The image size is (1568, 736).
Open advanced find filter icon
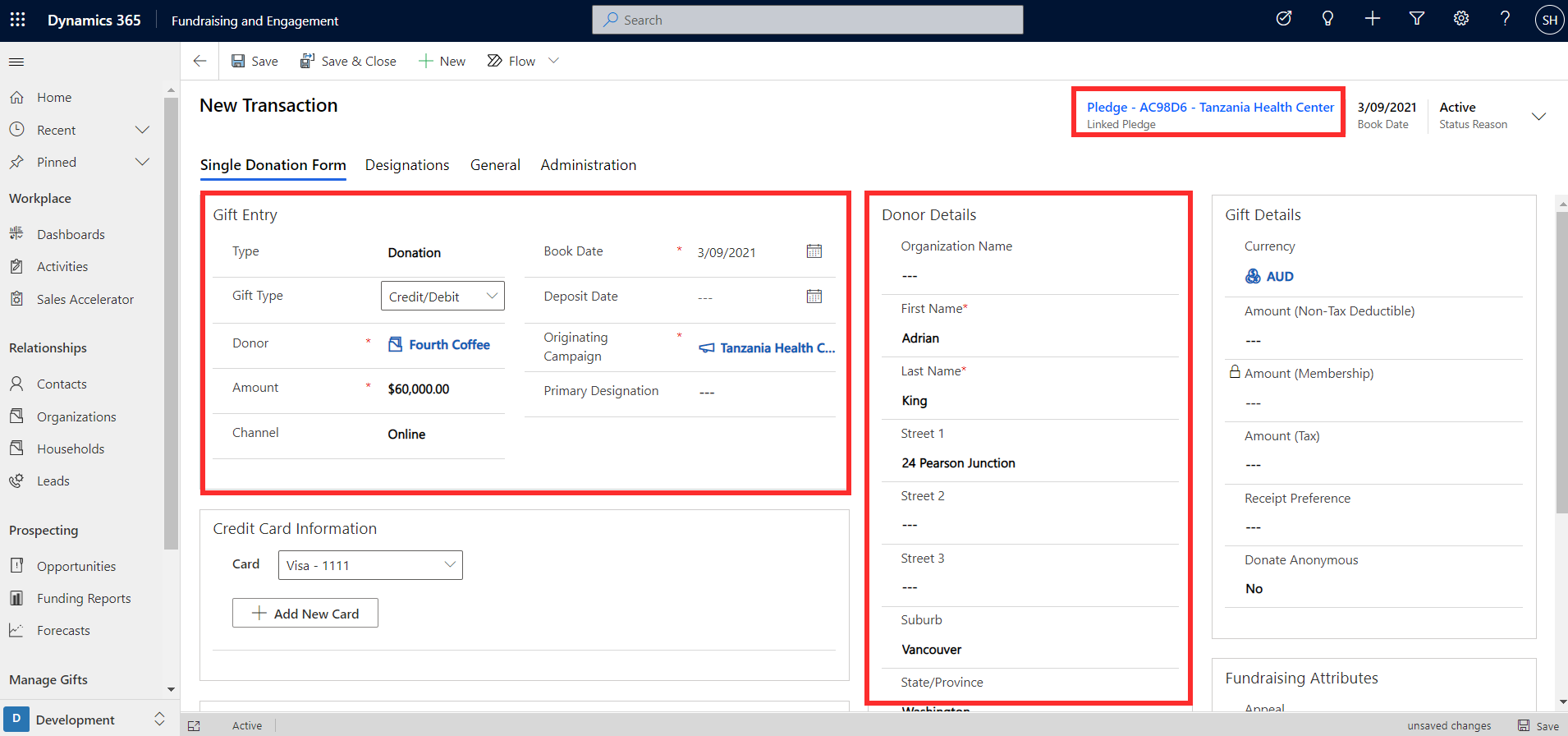(1417, 19)
